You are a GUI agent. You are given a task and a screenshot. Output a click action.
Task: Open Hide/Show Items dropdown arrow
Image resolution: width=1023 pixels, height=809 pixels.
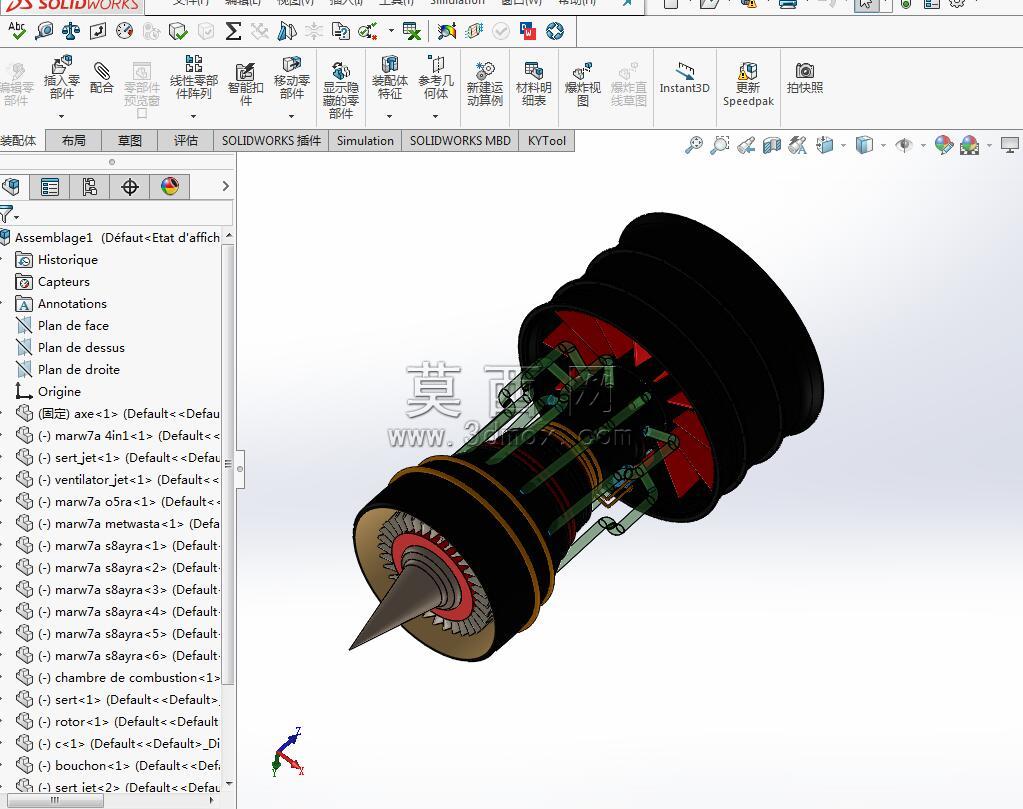923,145
